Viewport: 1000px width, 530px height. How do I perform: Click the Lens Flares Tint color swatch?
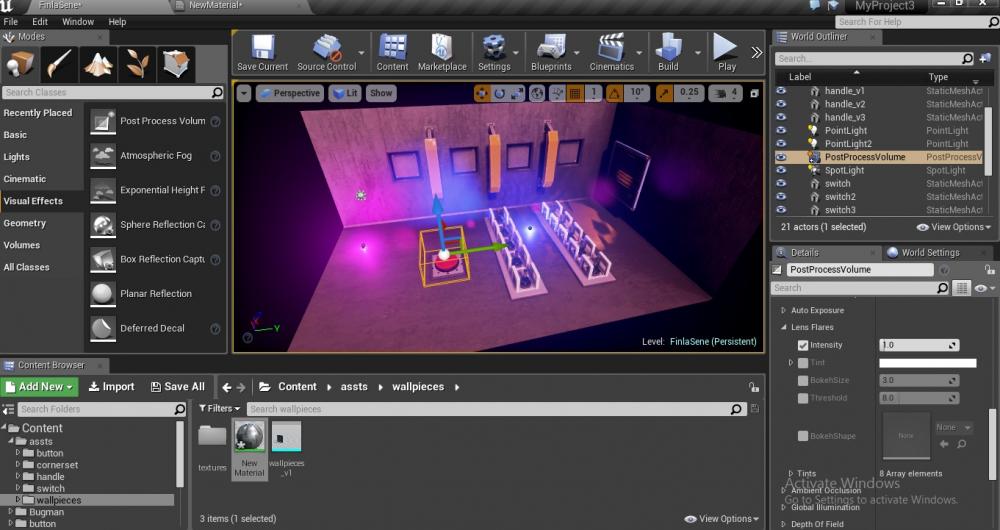[927, 363]
